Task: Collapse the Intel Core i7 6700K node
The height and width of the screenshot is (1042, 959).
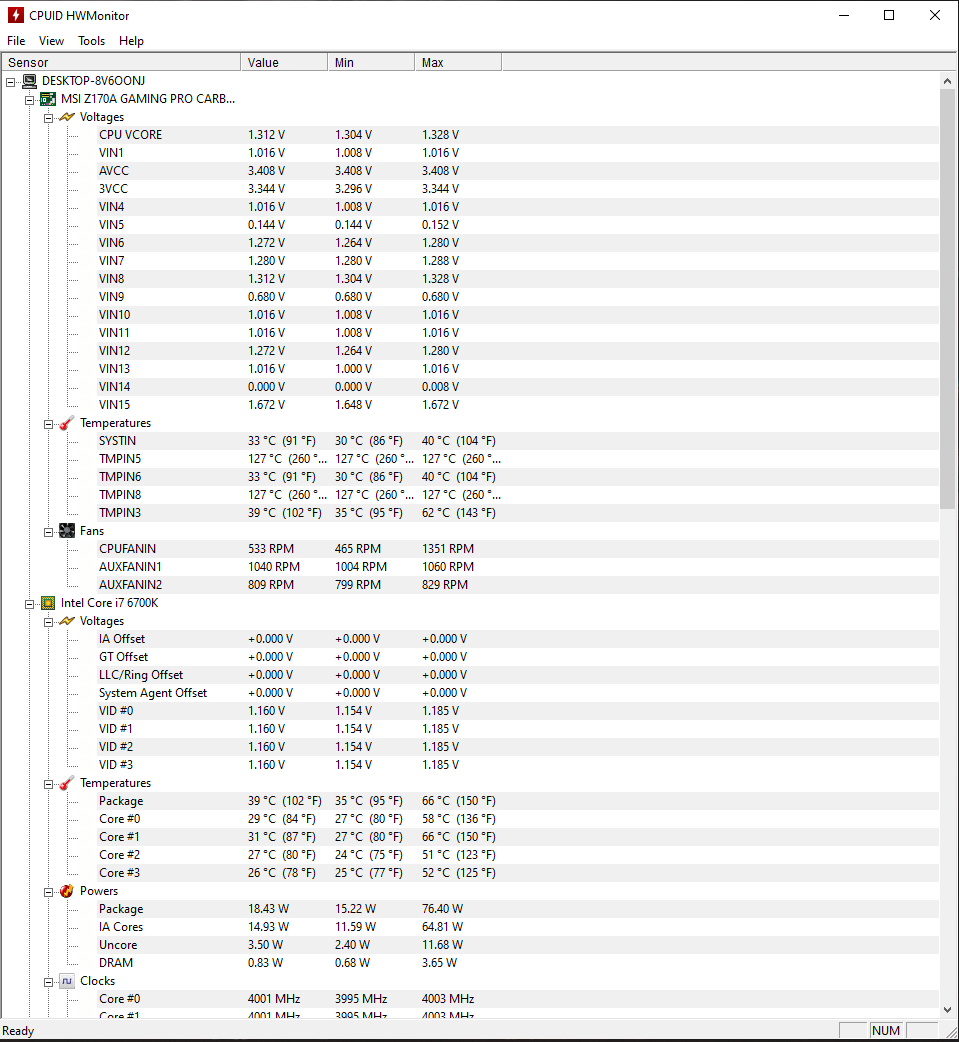Action: 29,604
